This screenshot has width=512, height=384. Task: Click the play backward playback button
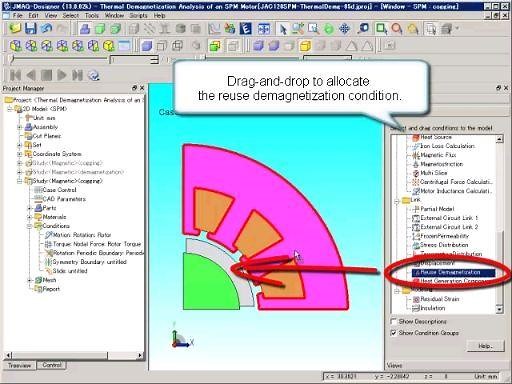pyautogui.click(x=31, y=75)
